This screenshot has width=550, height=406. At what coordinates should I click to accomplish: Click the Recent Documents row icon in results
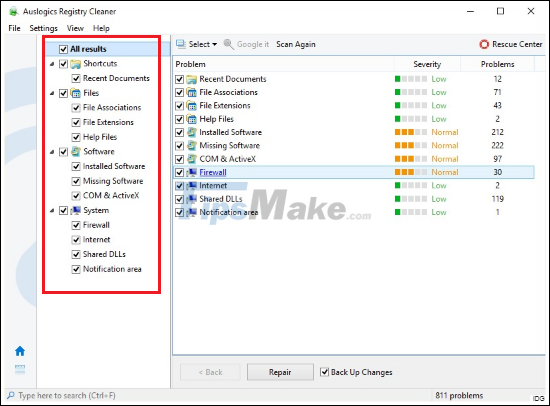pos(192,79)
